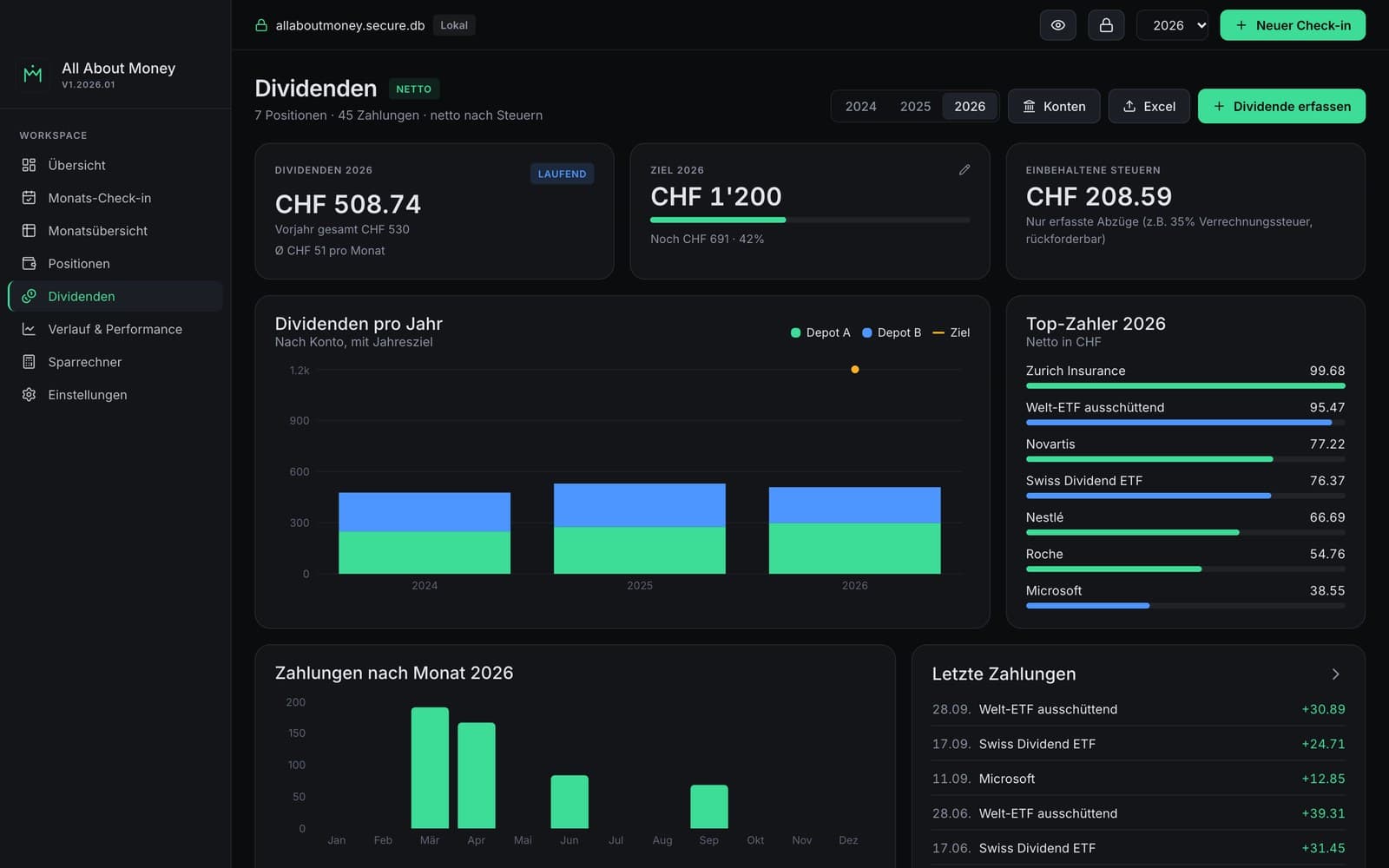Open Verlauf & Performance page

(x=115, y=329)
